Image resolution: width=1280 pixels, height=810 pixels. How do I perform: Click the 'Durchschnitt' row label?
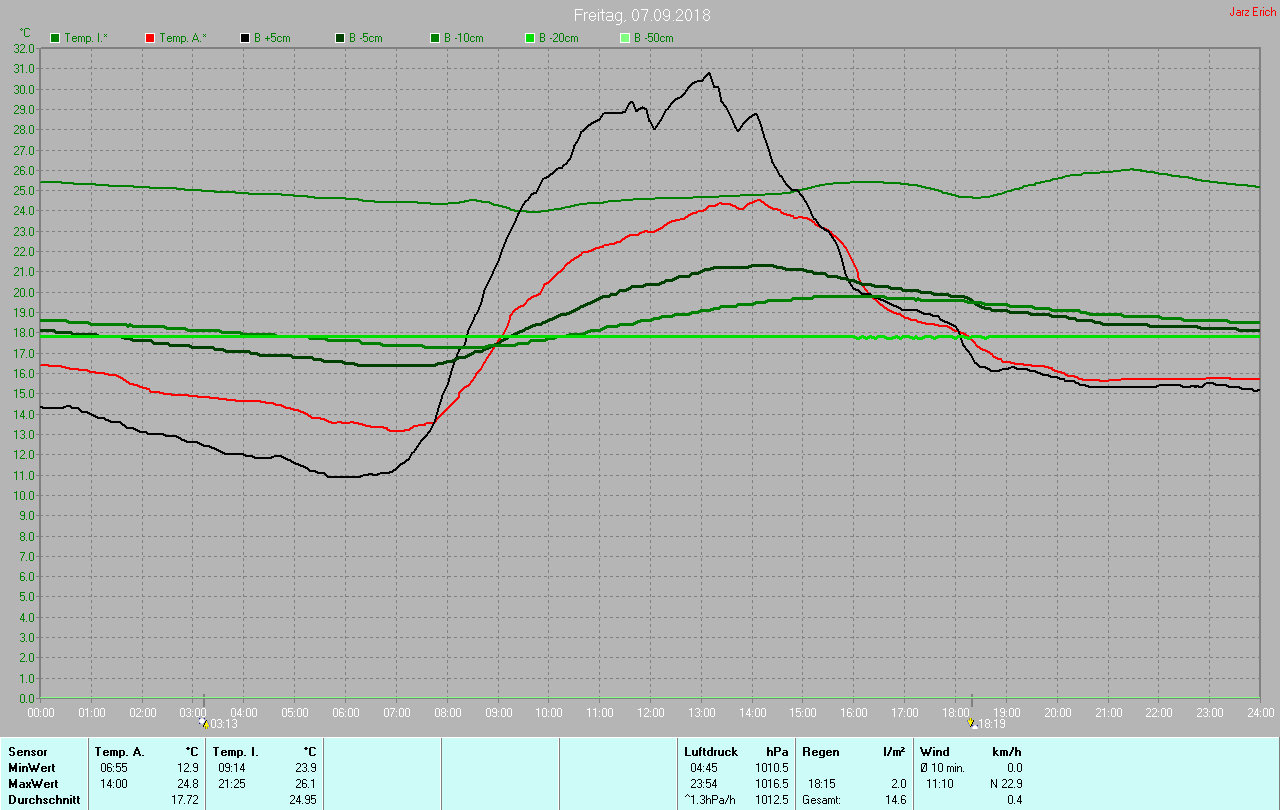click(44, 800)
